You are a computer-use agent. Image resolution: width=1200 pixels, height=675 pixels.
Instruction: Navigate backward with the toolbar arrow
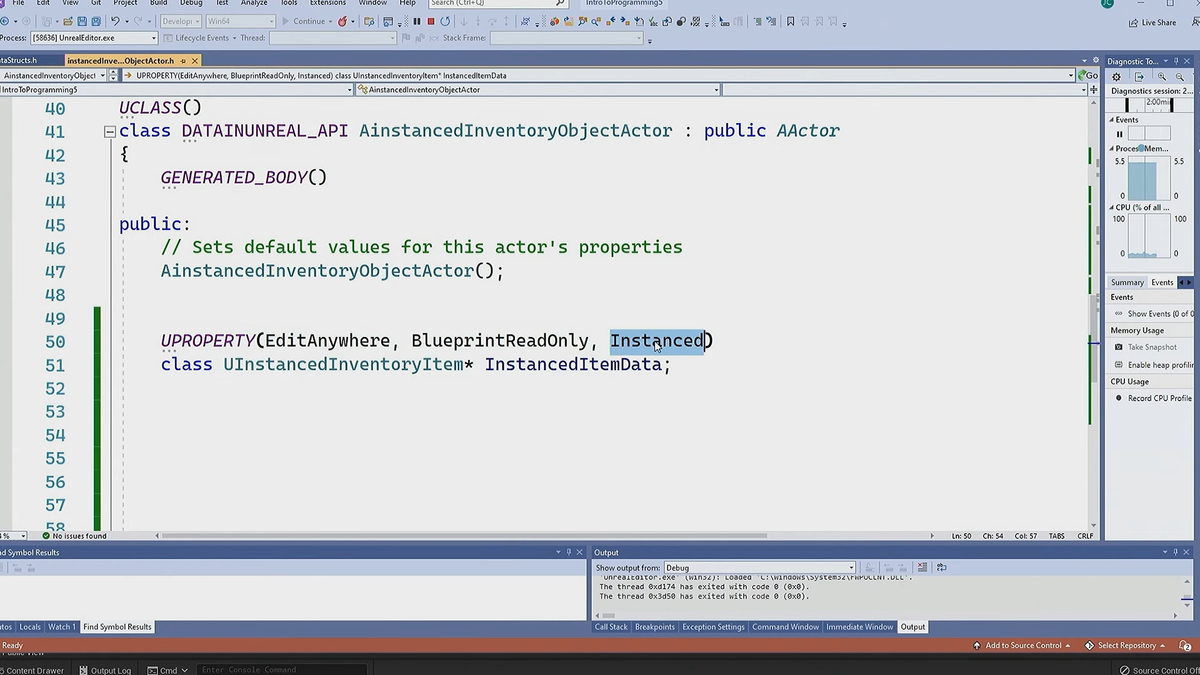click(x=5, y=21)
